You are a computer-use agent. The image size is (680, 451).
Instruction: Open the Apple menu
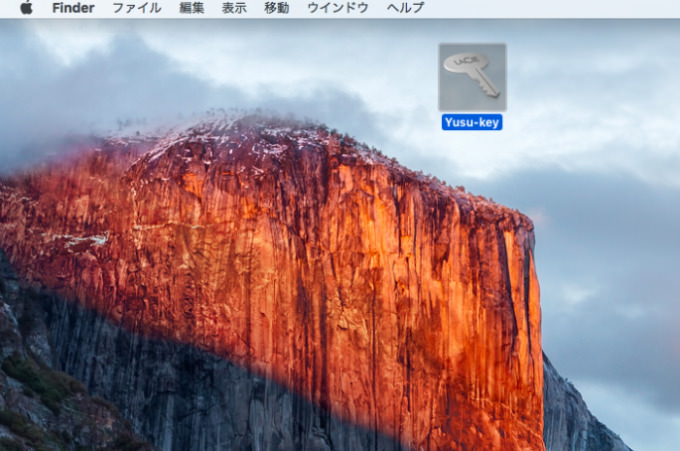(x=26, y=7)
